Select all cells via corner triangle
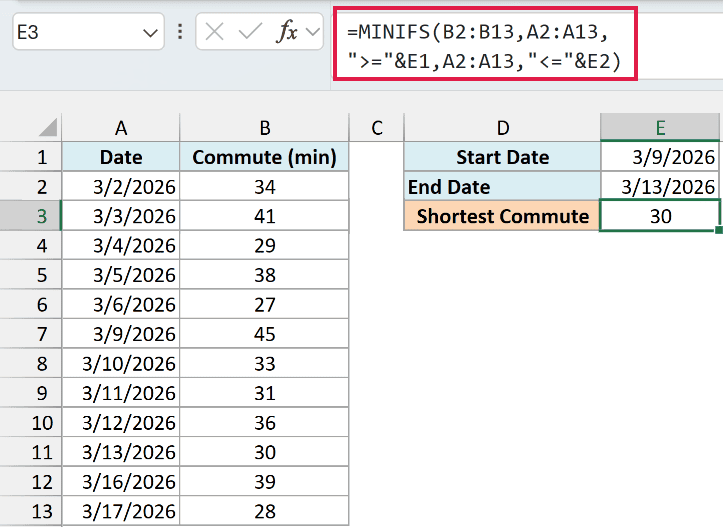Viewport: 723px width, 527px height. pos(48,127)
